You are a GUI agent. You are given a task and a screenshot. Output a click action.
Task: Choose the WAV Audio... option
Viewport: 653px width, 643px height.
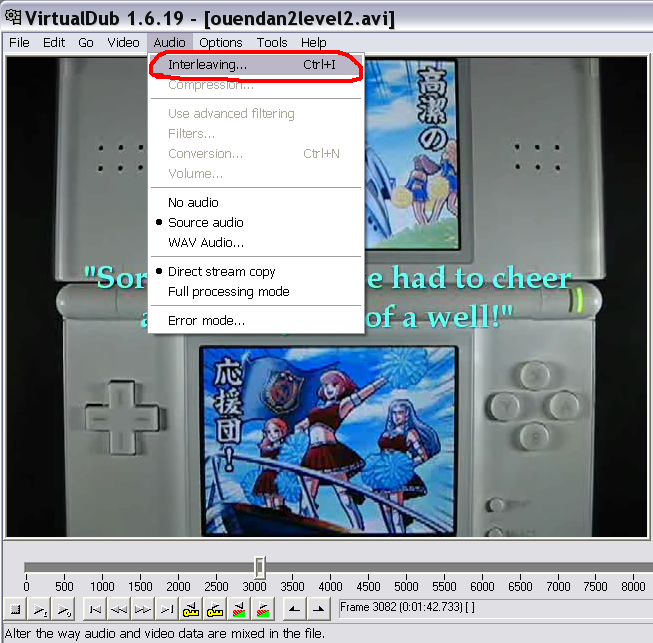256,242
